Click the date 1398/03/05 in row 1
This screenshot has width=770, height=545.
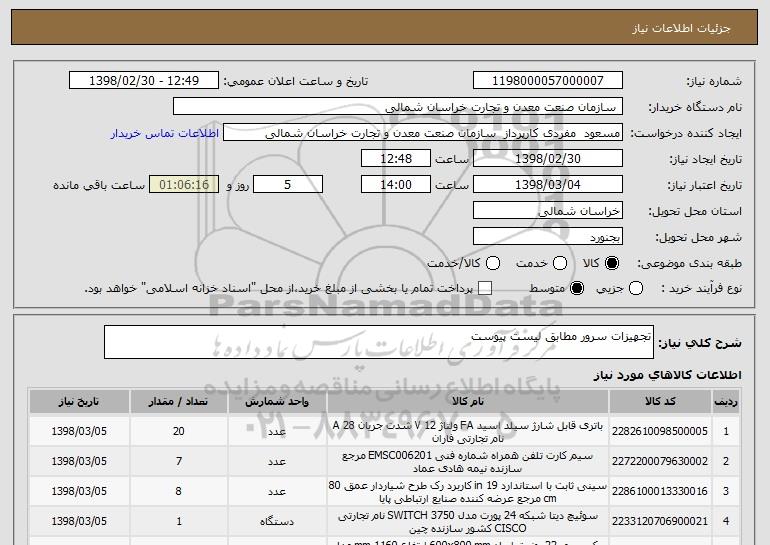(x=79, y=431)
